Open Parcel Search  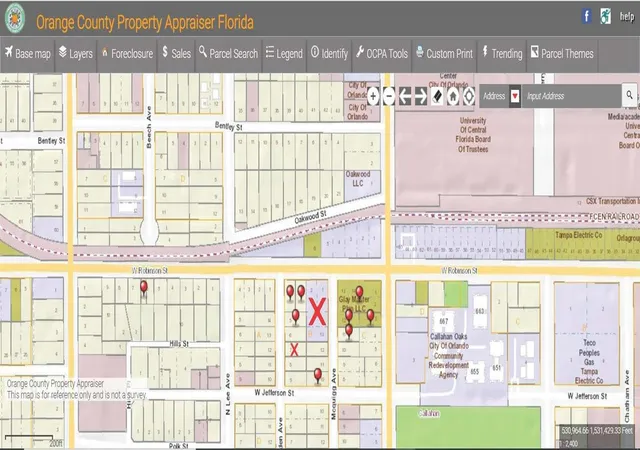point(228,53)
